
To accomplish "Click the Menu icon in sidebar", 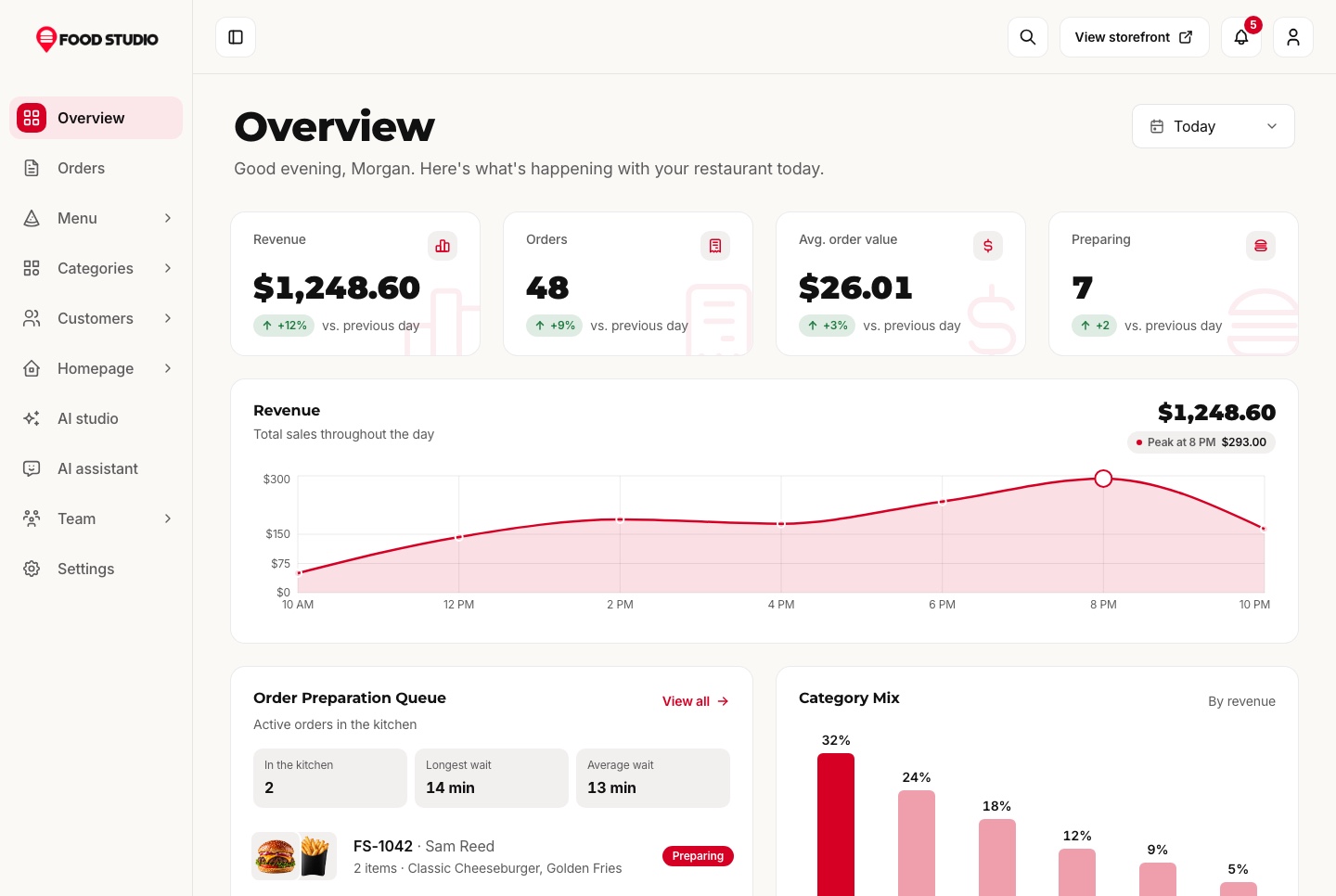I will click(x=32, y=218).
